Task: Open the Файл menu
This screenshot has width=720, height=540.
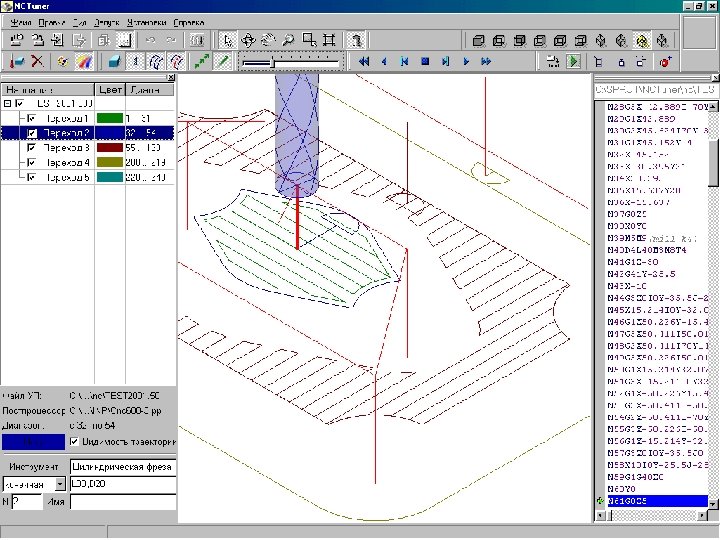Action: (x=20, y=21)
